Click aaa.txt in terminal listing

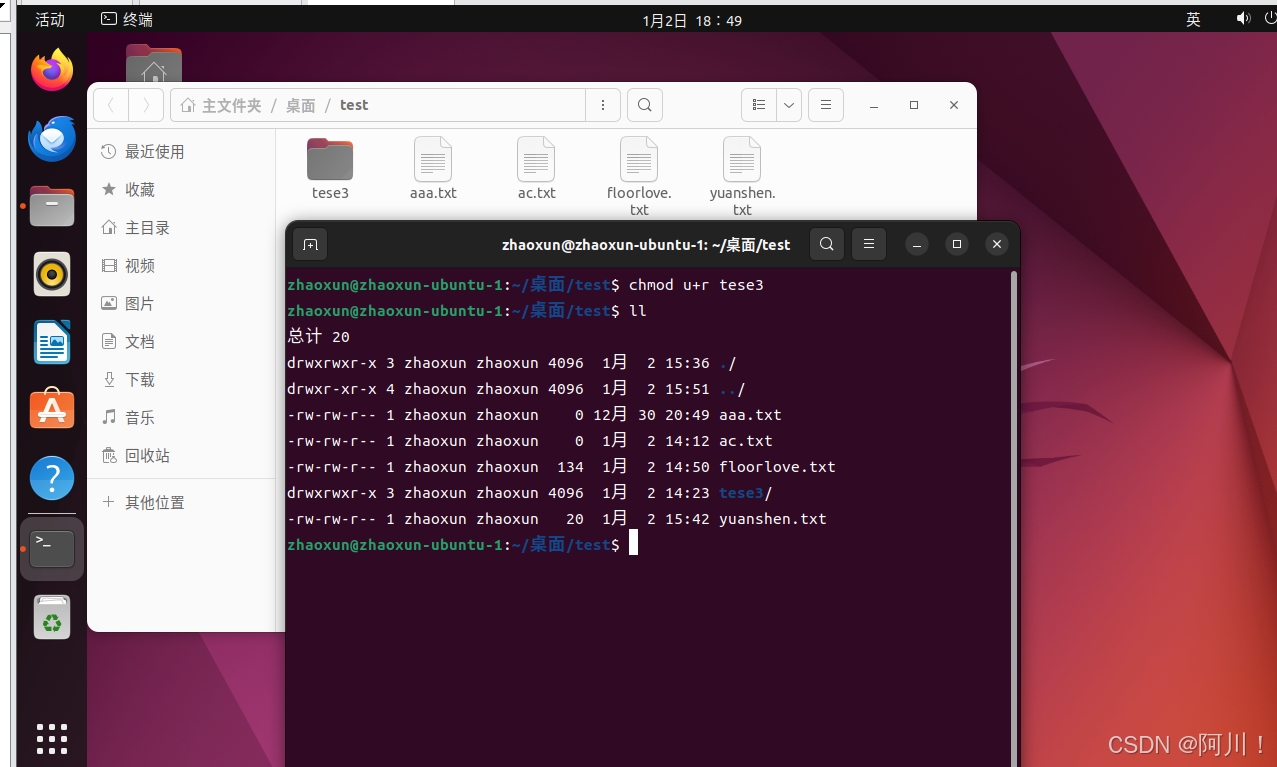[750, 415]
